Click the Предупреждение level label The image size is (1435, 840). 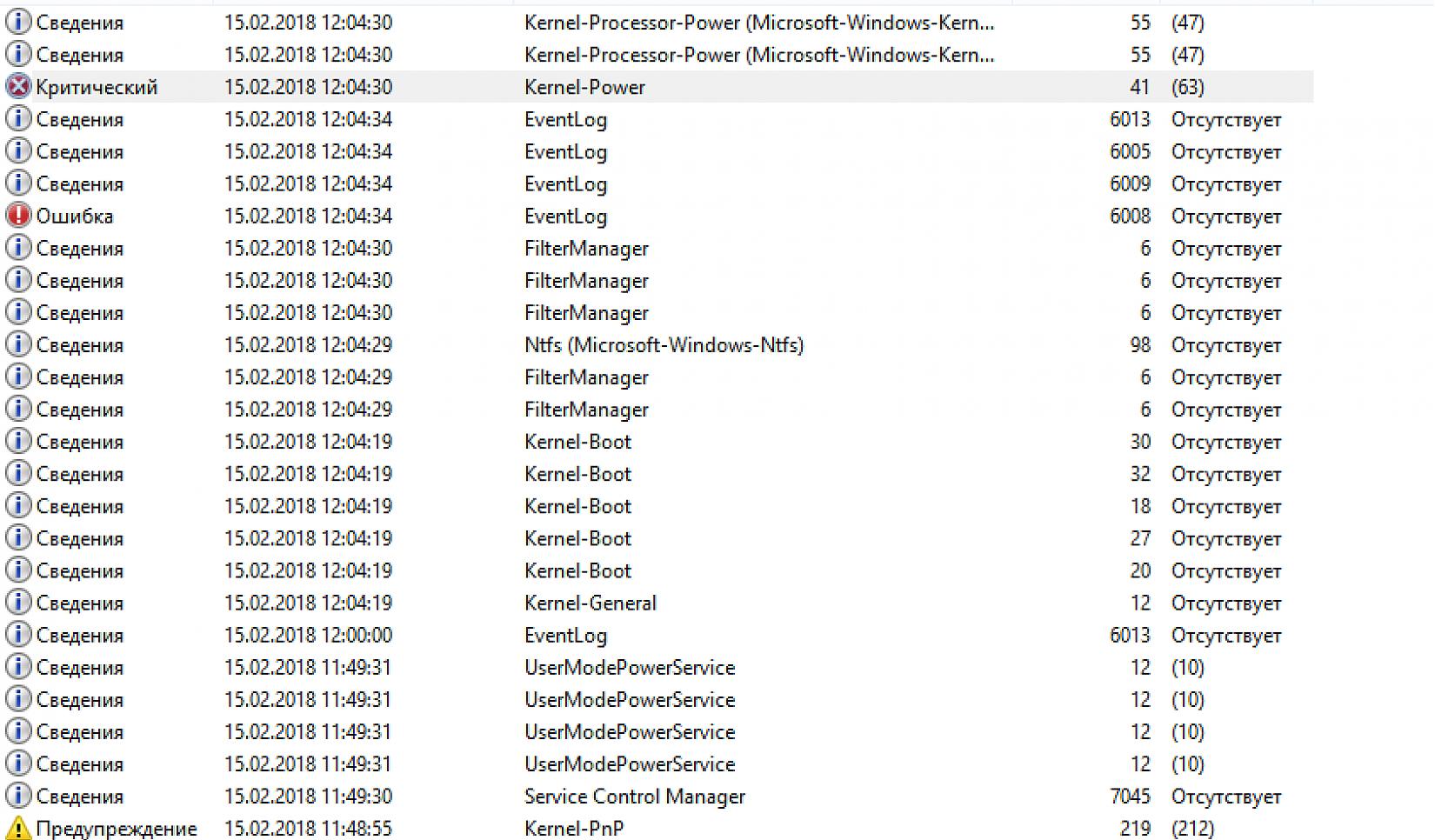click(x=117, y=828)
